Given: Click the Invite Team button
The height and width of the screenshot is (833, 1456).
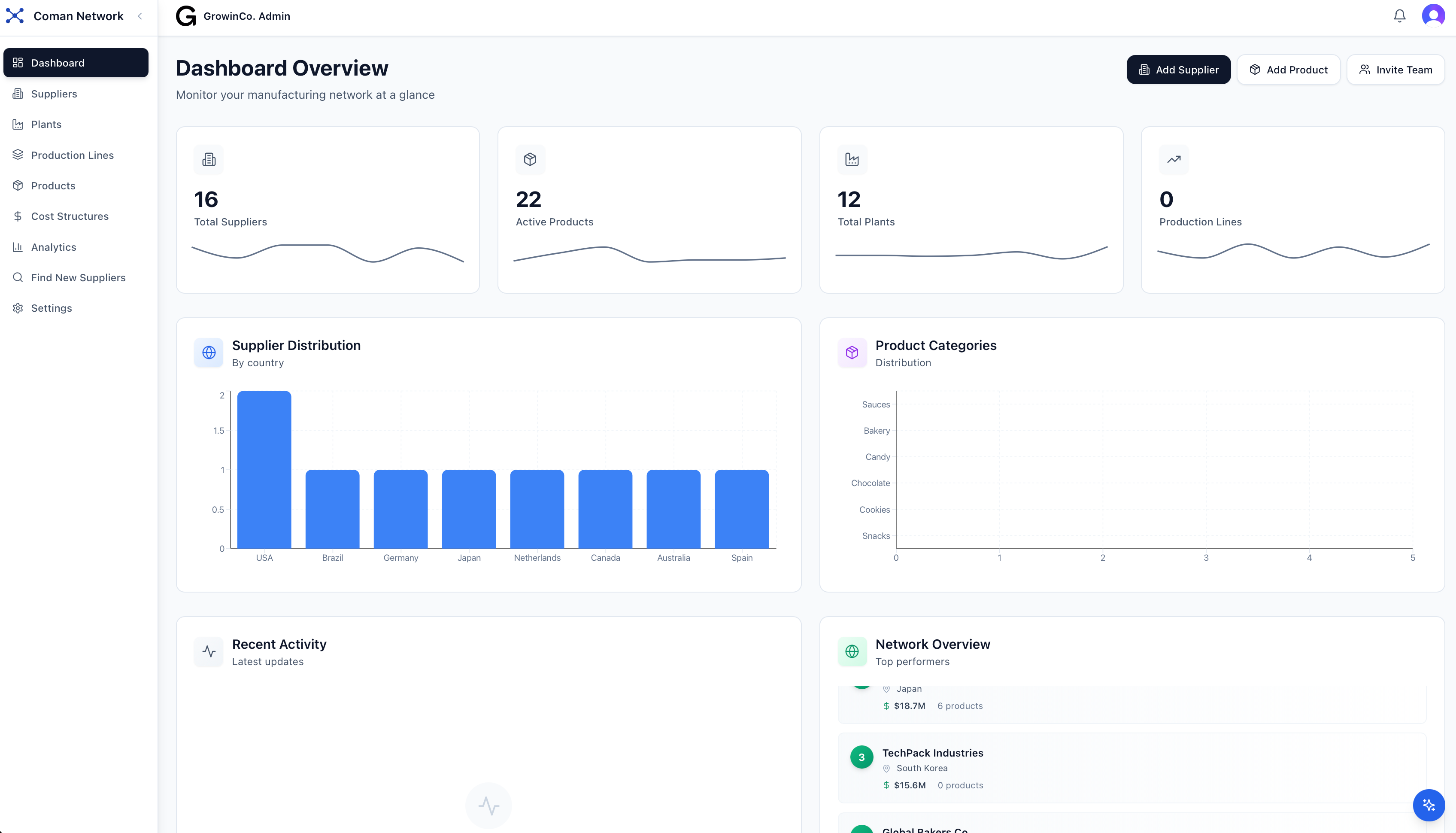Looking at the screenshot, I should 1395,69.
